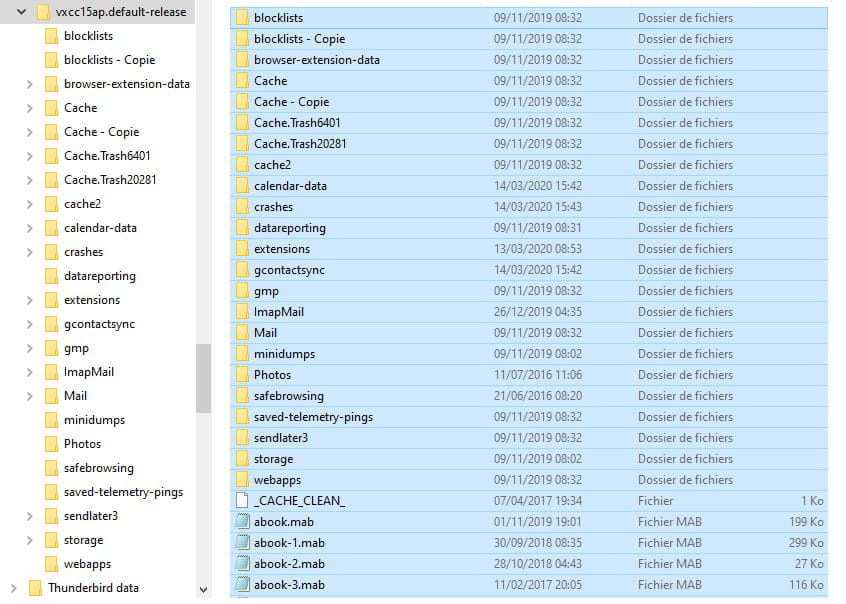Click the date 13/03/2020 08:53

click(x=538, y=249)
